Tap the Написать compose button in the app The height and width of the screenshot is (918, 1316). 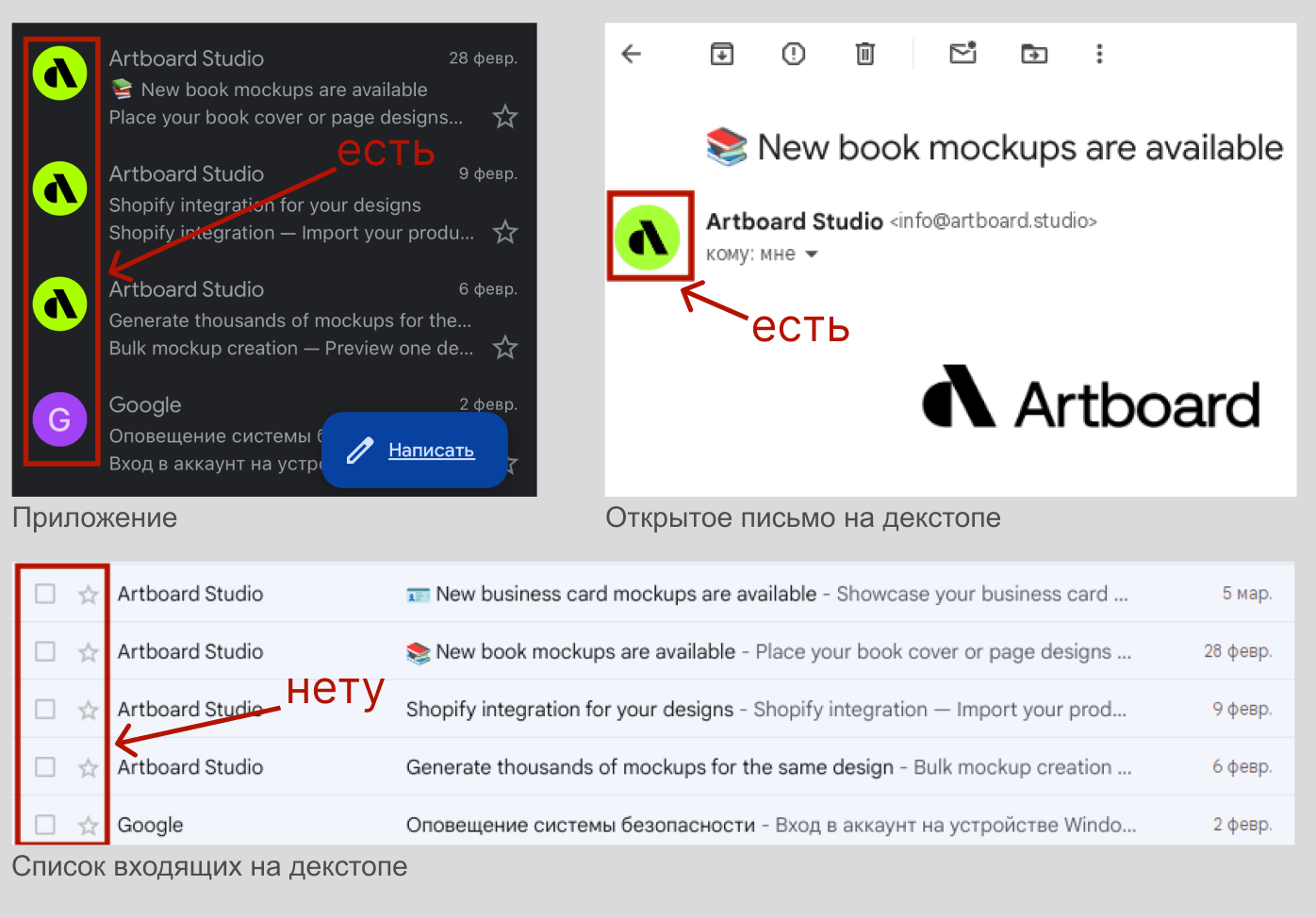(415, 450)
